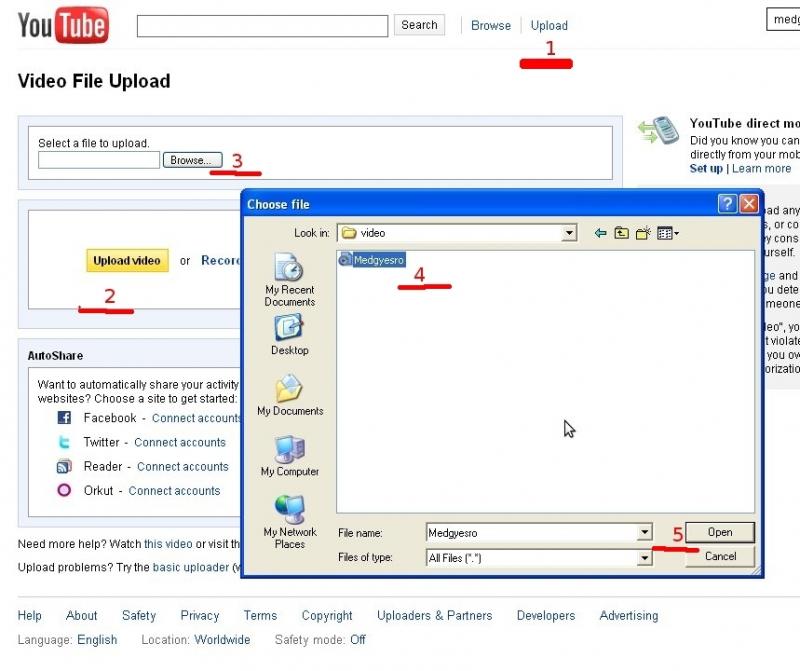The height and width of the screenshot is (671, 800).
Task: Open the About footer link
Action: point(82,615)
